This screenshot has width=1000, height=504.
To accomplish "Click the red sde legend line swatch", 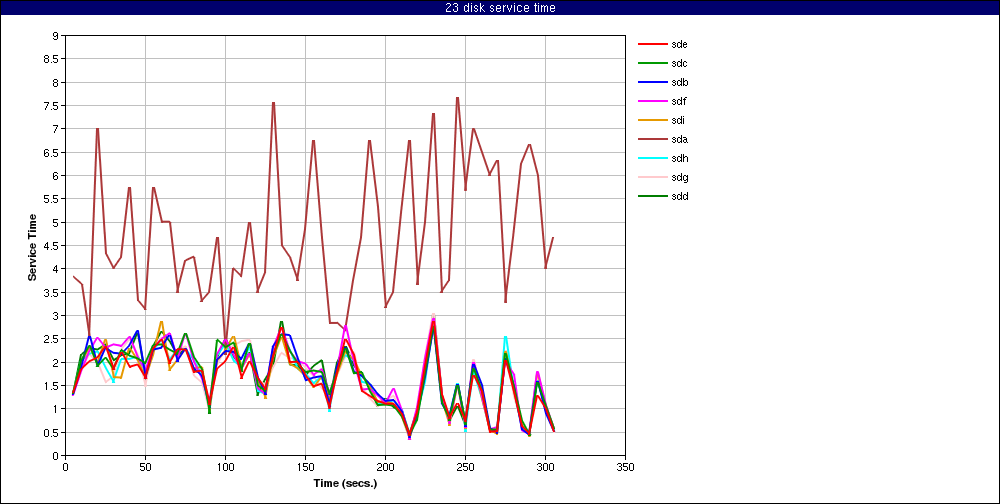I will click(652, 45).
